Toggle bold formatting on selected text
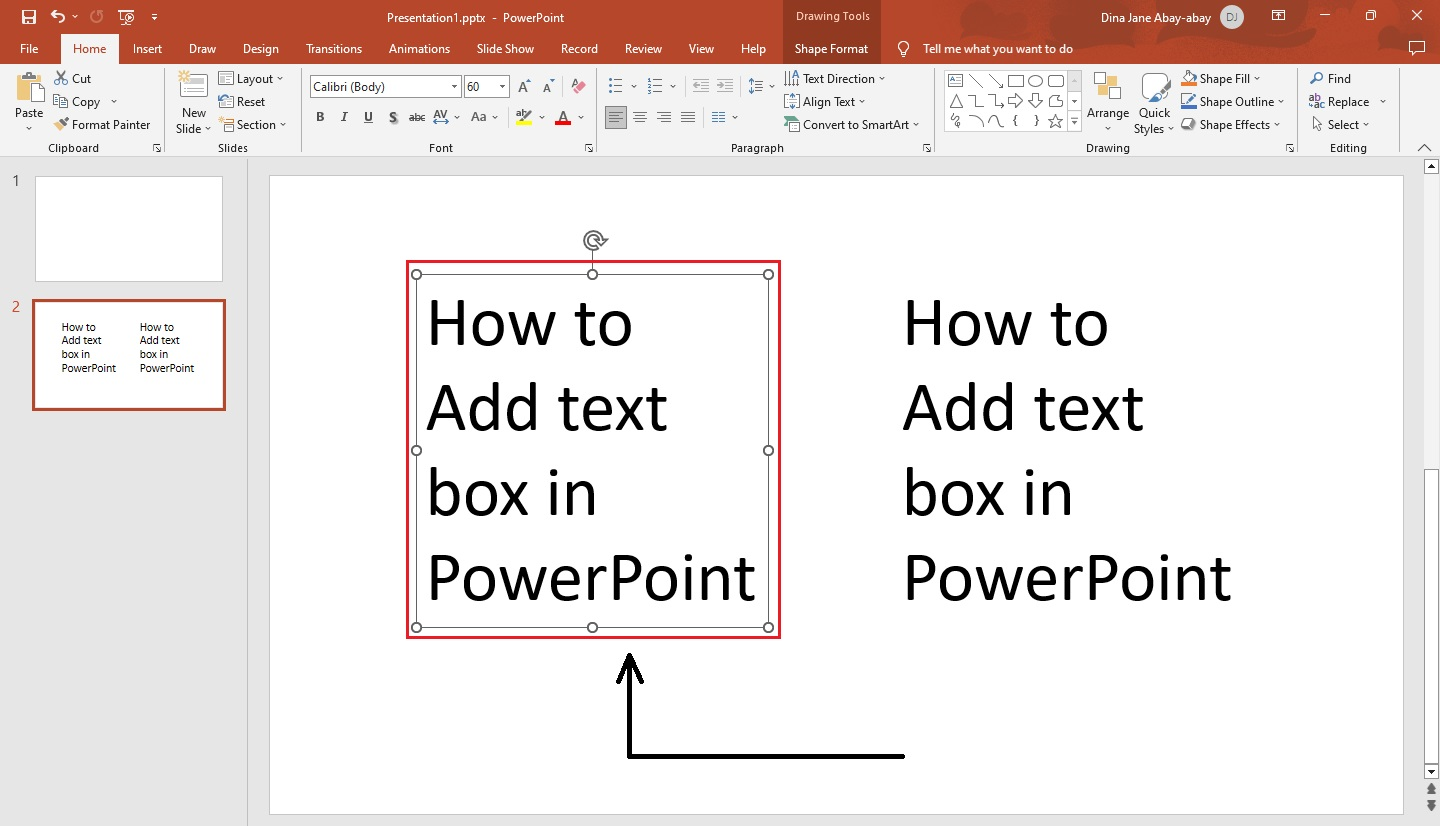Screen dimensions: 1440x826 pos(319,117)
